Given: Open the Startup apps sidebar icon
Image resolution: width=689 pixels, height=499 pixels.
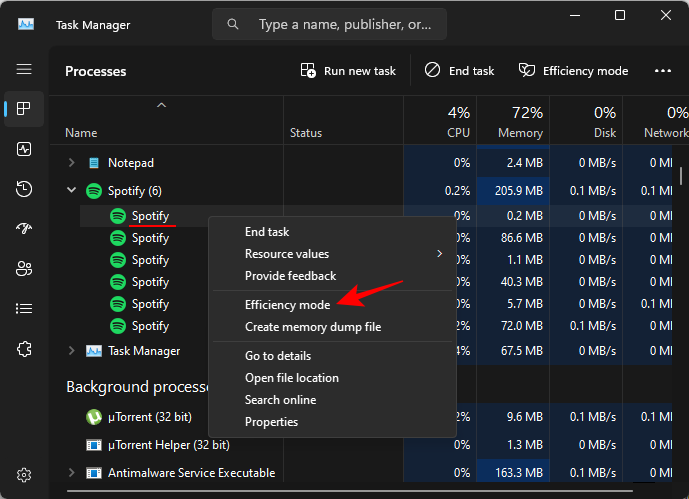Looking at the screenshot, I should [24, 228].
